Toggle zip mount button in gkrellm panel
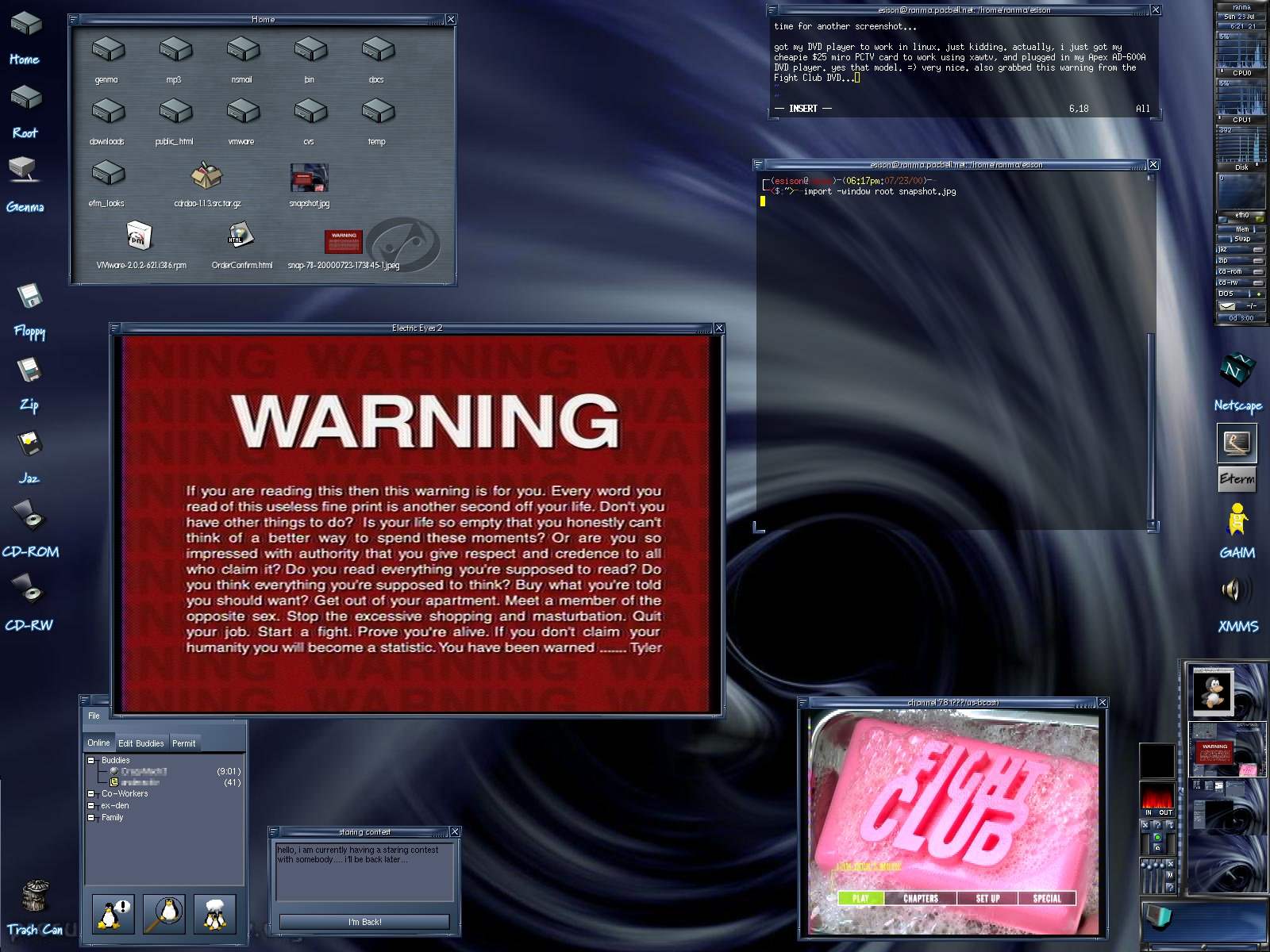Image resolution: width=1270 pixels, height=952 pixels. point(1258,260)
